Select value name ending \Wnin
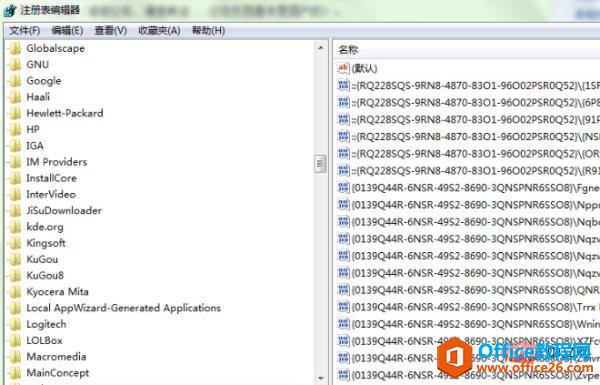 coord(475,324)
